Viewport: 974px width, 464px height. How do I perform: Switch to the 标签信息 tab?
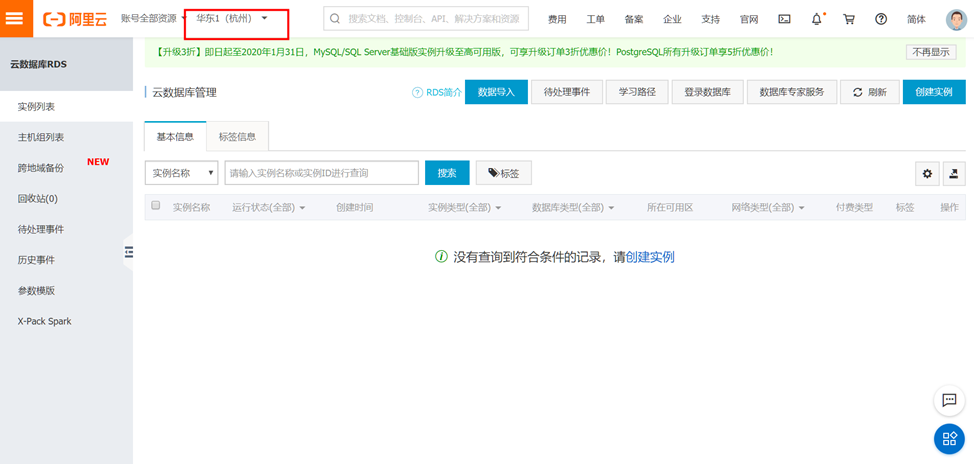[237, 137]
